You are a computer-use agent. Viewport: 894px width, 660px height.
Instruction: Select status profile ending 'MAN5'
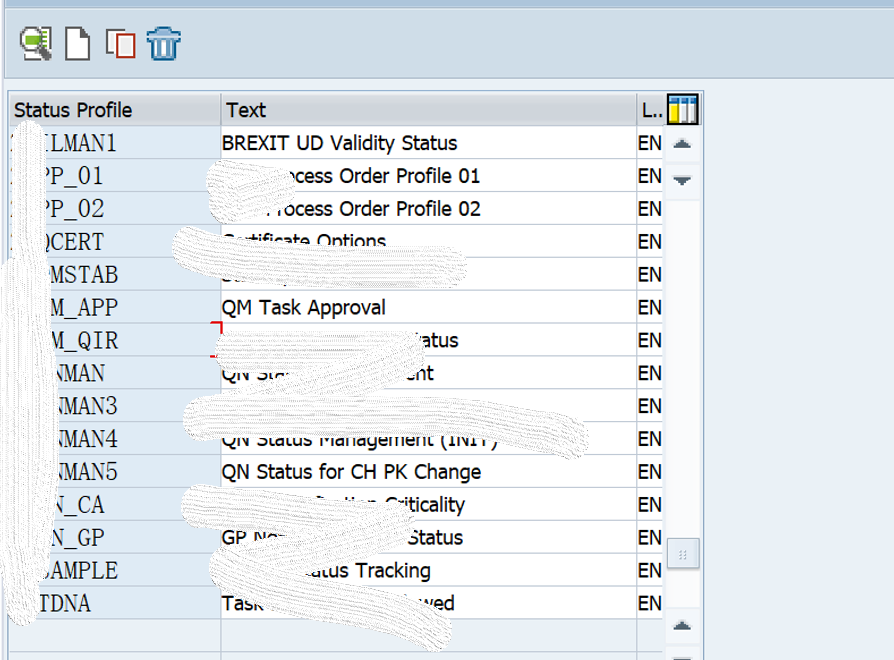pos(115,472)
